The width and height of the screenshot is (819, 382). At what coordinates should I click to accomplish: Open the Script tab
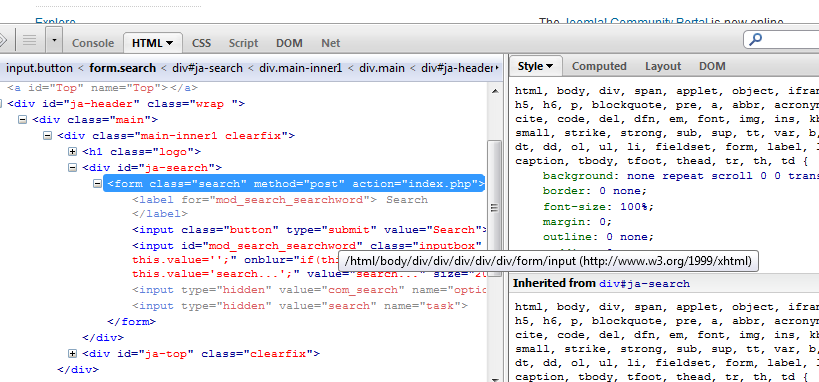coord(243,43)
